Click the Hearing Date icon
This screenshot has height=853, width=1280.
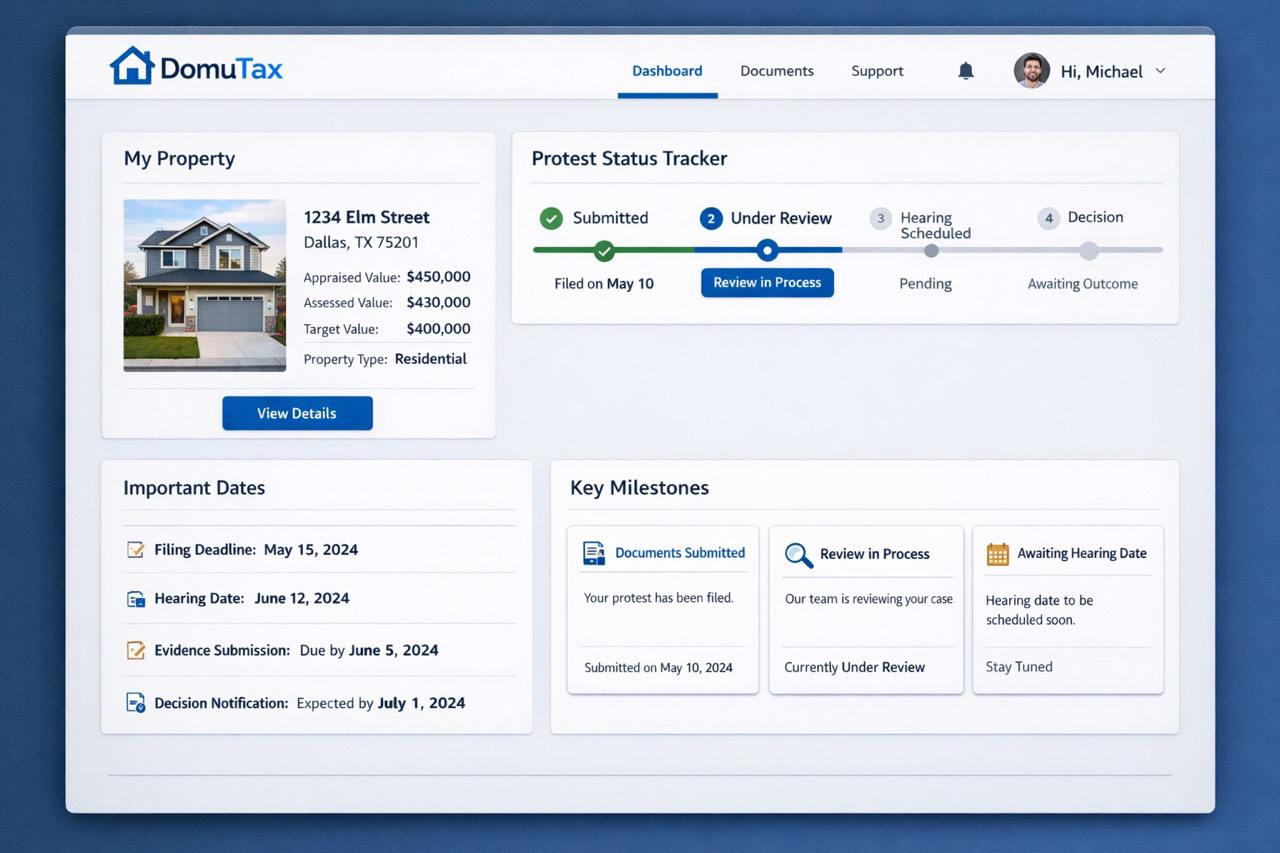point(135,599)
